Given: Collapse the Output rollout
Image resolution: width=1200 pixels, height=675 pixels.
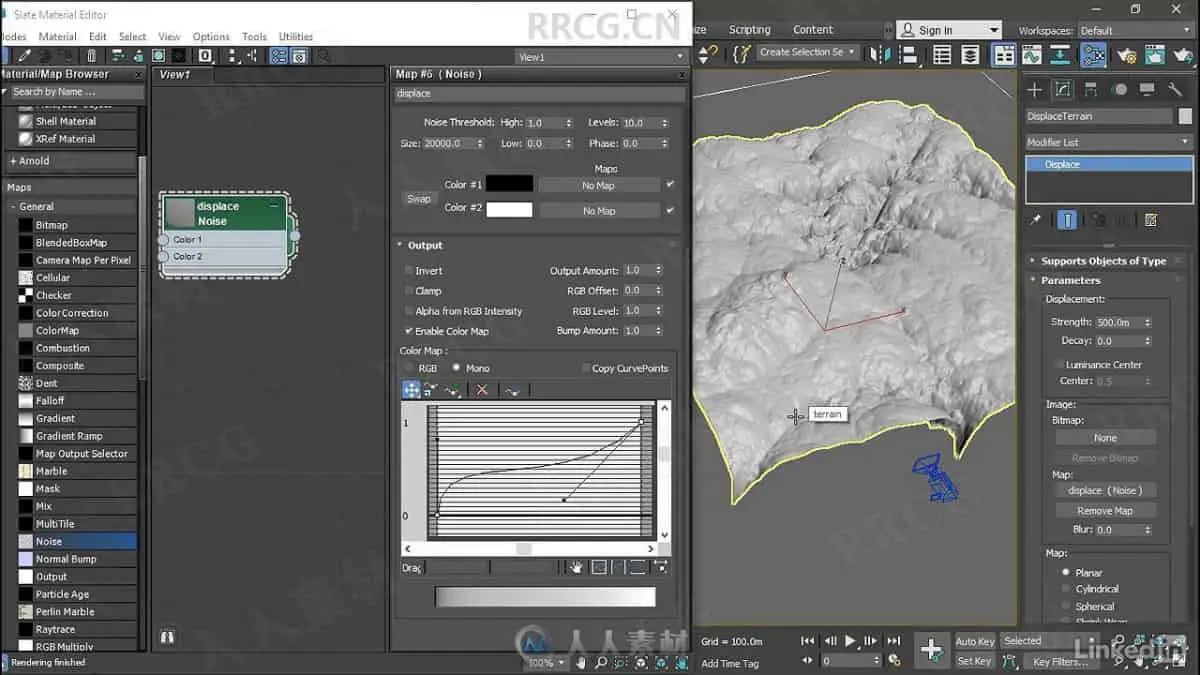Looking at the screenshot, I should click(x=424, y=245).
